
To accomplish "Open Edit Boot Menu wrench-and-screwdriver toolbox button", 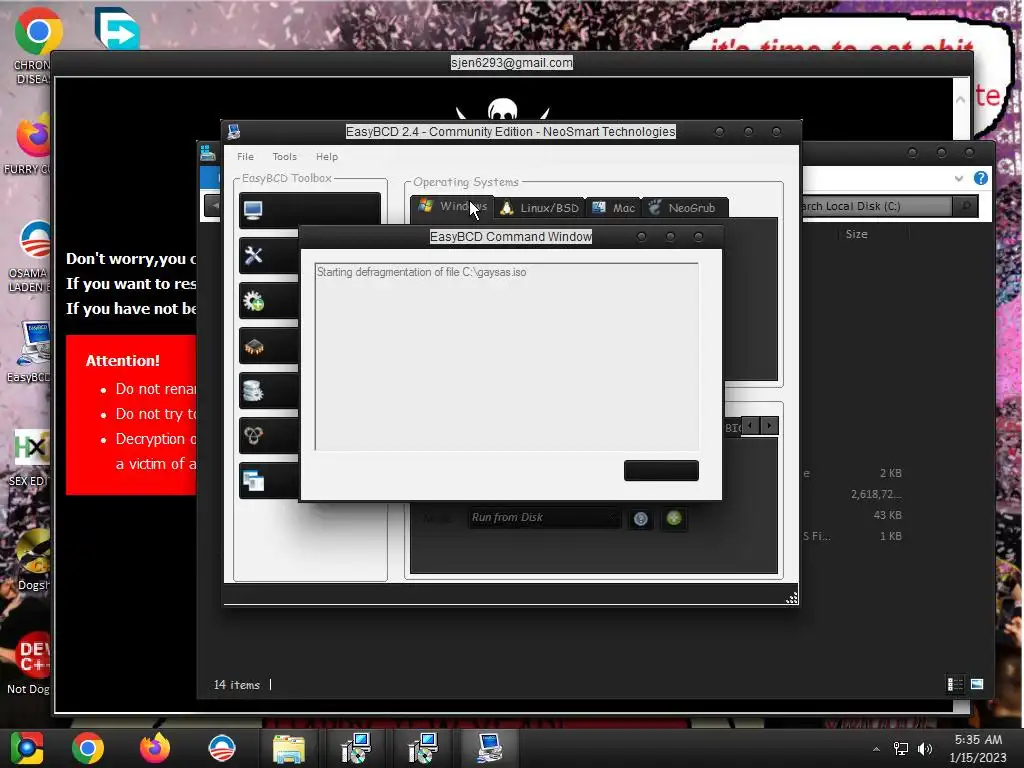I will (x=268, y=255).
